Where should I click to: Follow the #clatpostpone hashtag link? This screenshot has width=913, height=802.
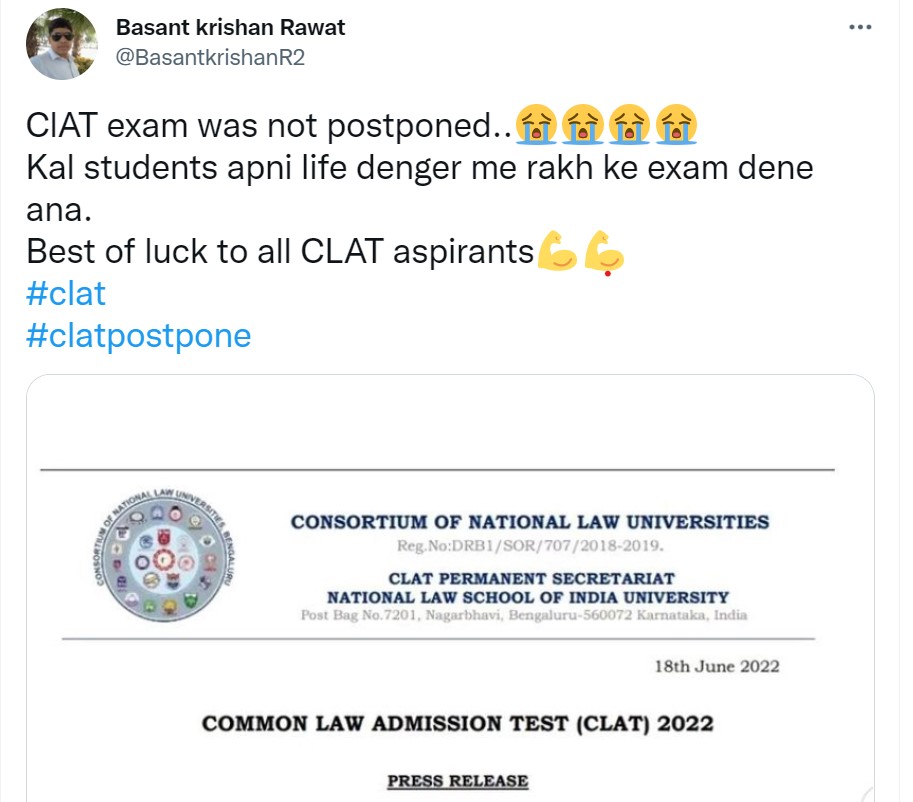(x=138, y=335)
